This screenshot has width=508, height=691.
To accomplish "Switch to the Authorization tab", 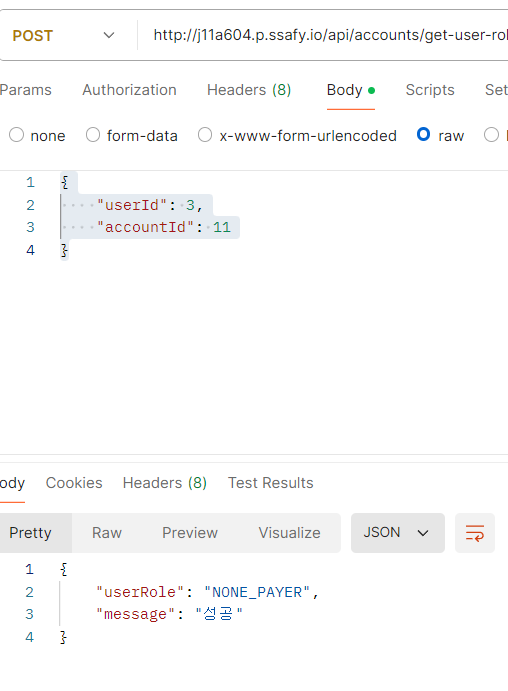I will [x=129, y=90].
